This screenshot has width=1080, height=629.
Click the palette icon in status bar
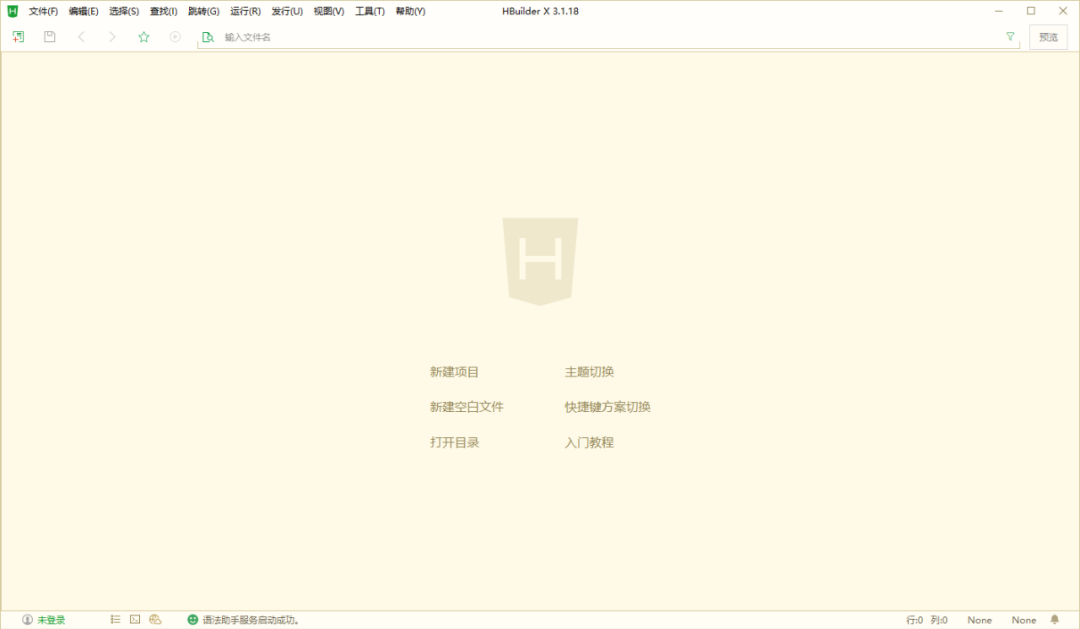155,619
